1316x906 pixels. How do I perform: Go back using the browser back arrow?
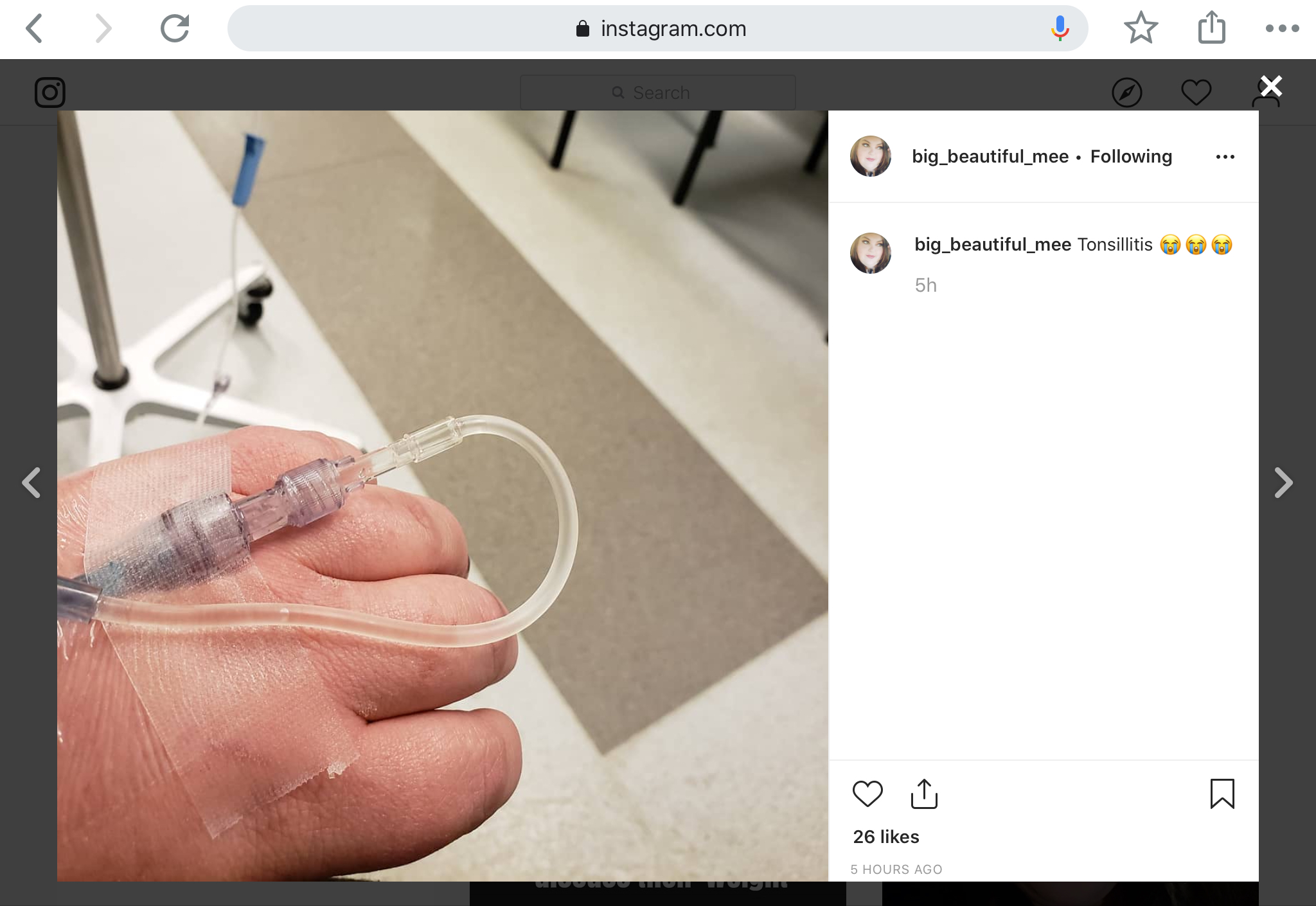pyautogui.click(x=34, y=28)
